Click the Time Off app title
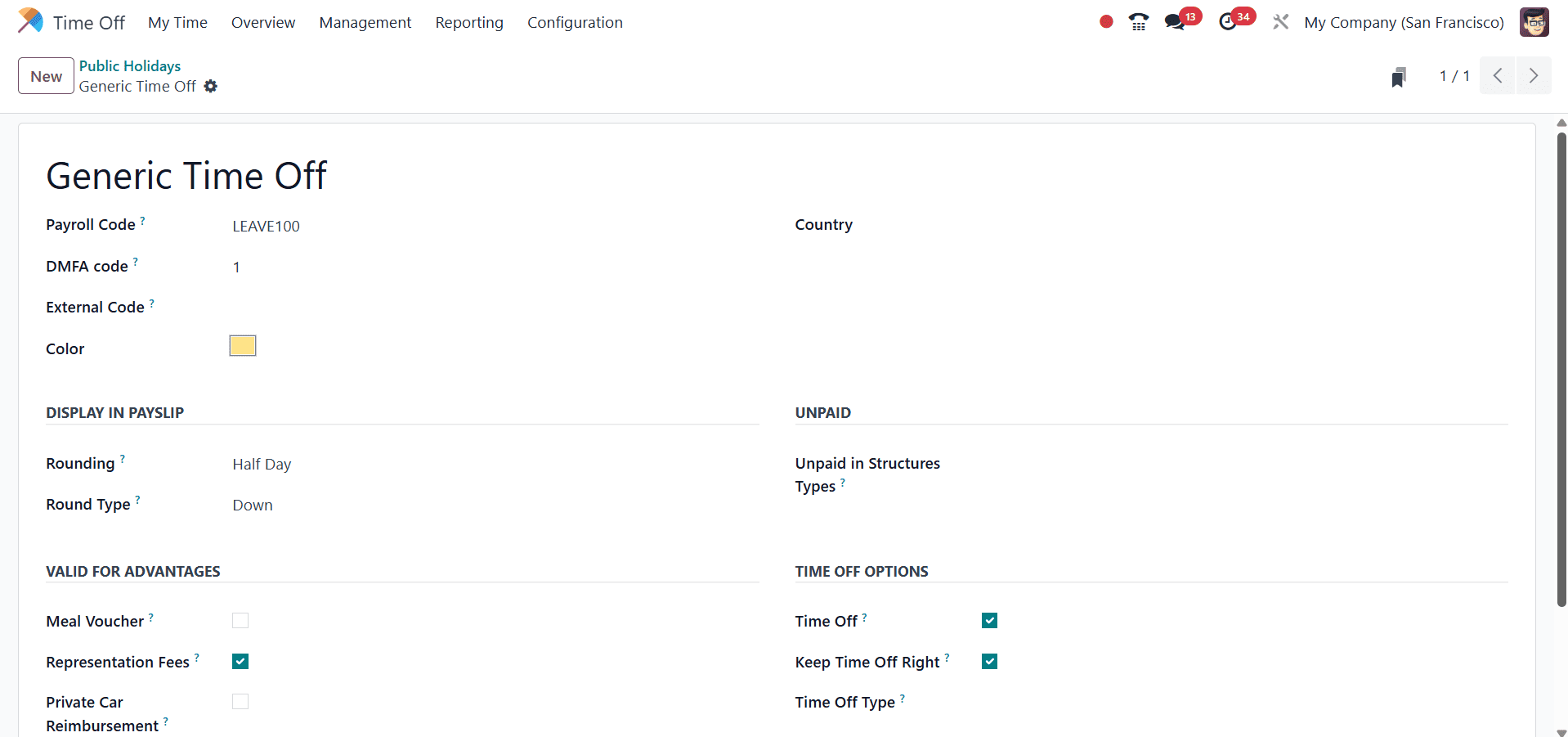 tap(89, 23)
